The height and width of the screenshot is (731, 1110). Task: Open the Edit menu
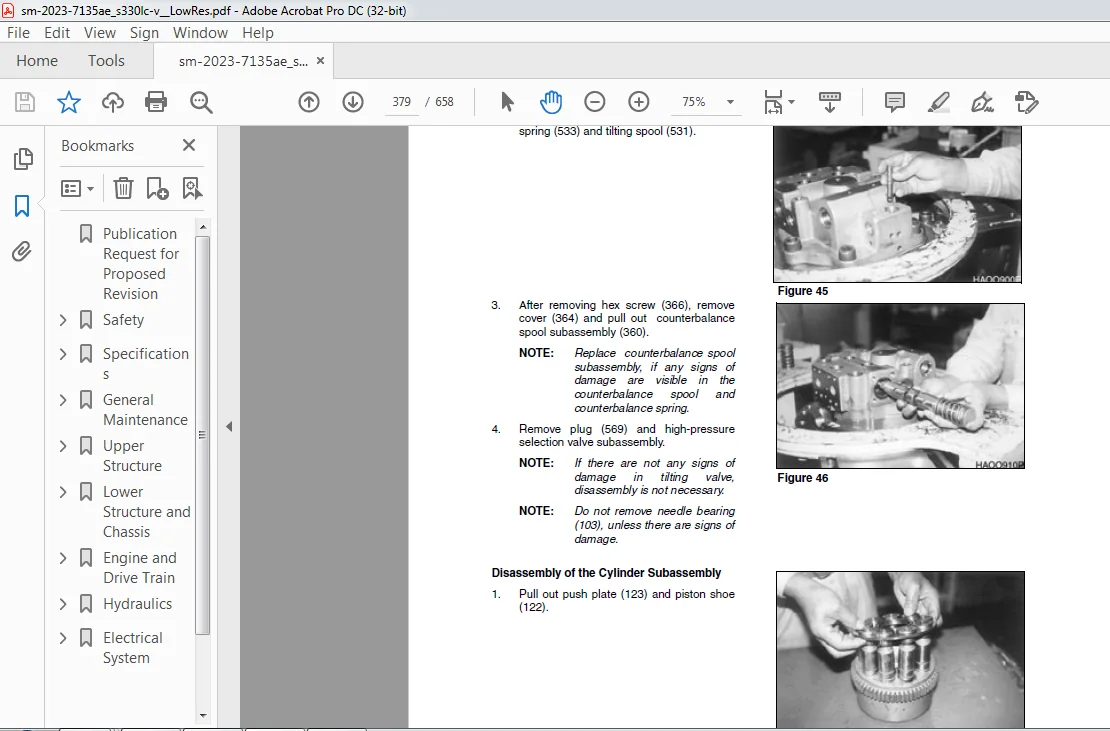click(57, 33)
